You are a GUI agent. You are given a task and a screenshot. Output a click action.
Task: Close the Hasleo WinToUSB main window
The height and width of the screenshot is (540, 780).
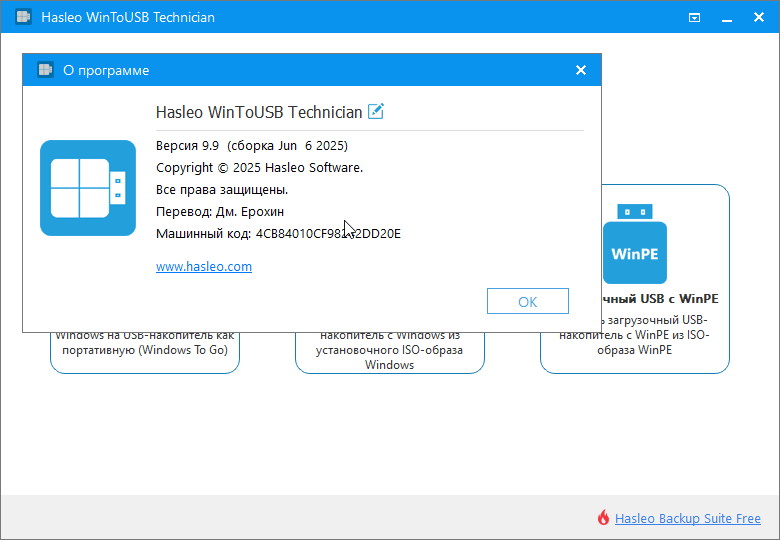click(x=759, y=17)
